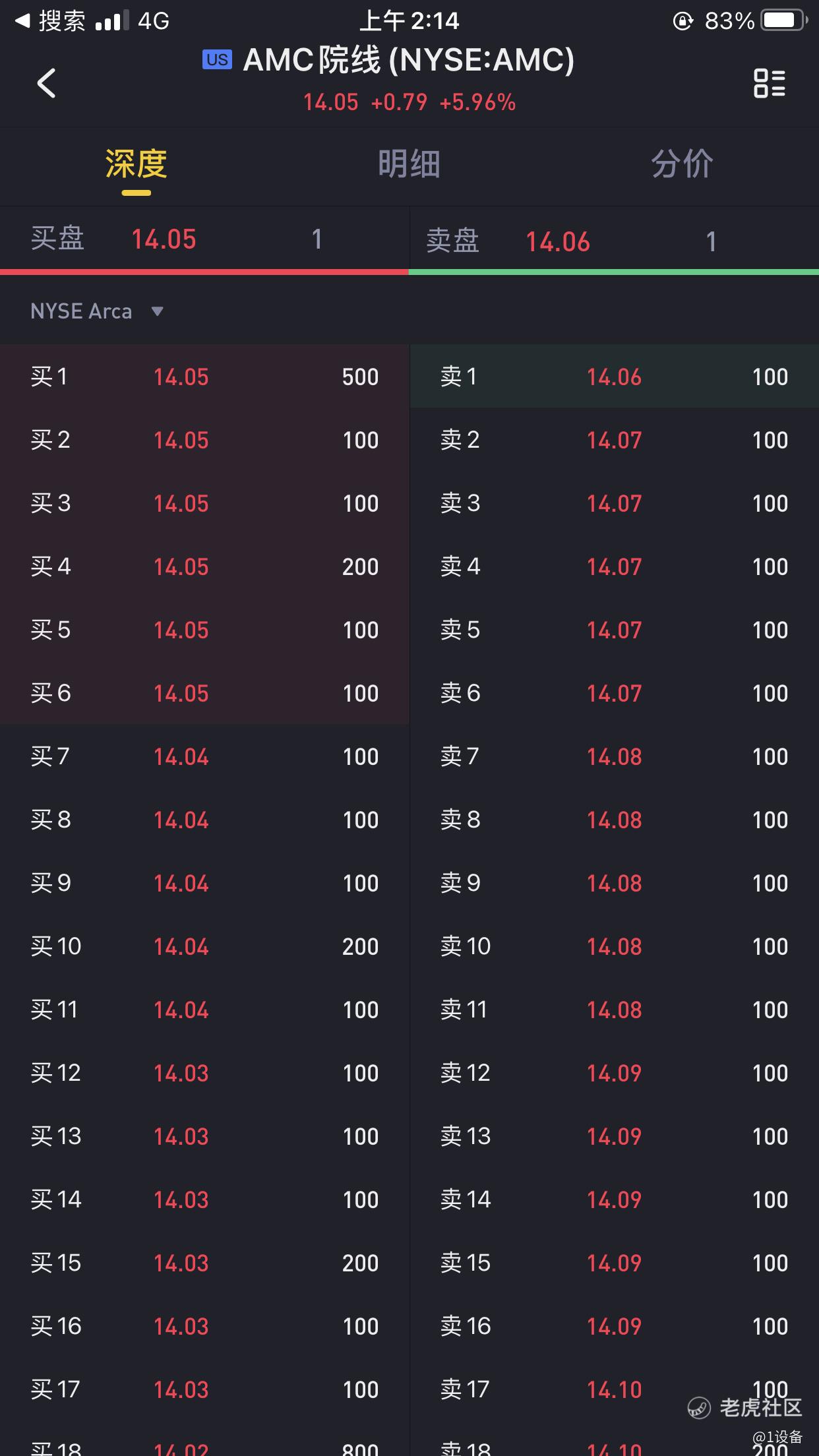Viewport: 819px width, 1456px height.
Task: Switch to the 分价 tab
Action: point(682,164)
